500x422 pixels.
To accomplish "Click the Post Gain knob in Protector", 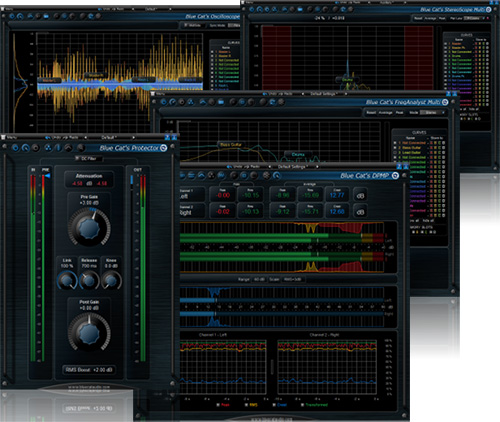I will (x=89, y=332).
